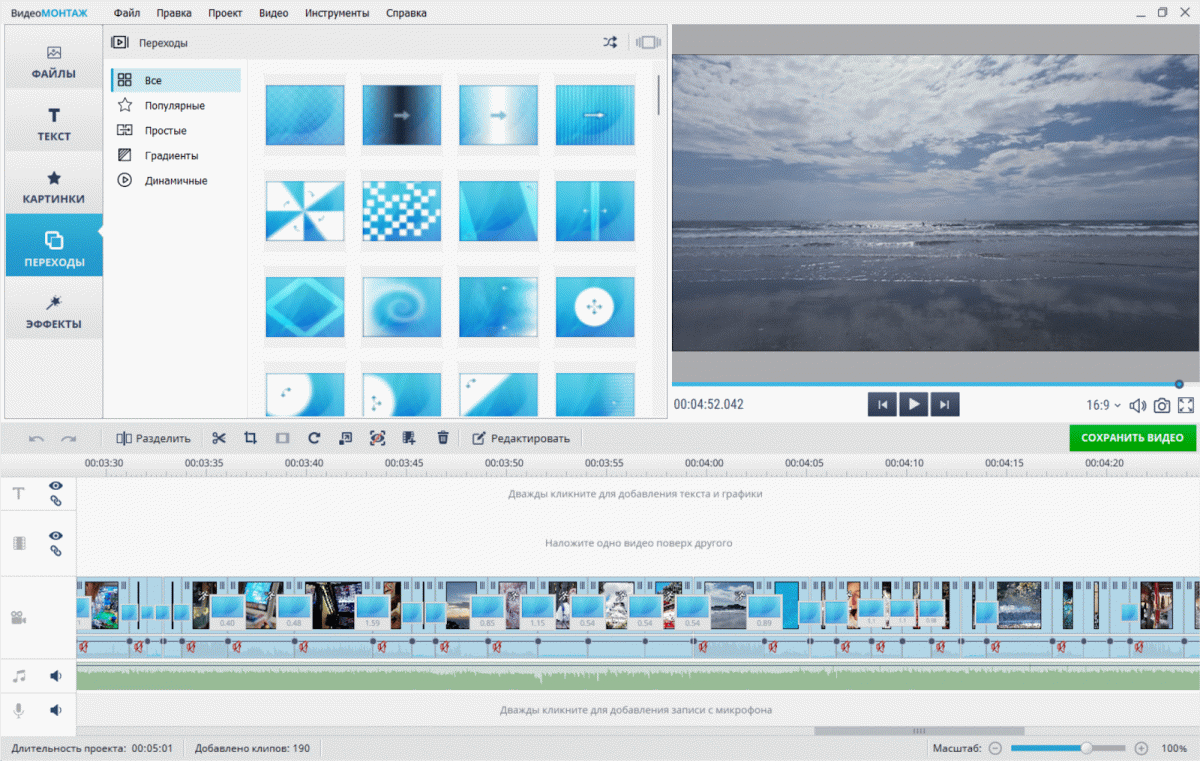Toggle text track visibility eye
This screenshot has height=761, width=1200.
pyautogui.click(x=56, y=486)
